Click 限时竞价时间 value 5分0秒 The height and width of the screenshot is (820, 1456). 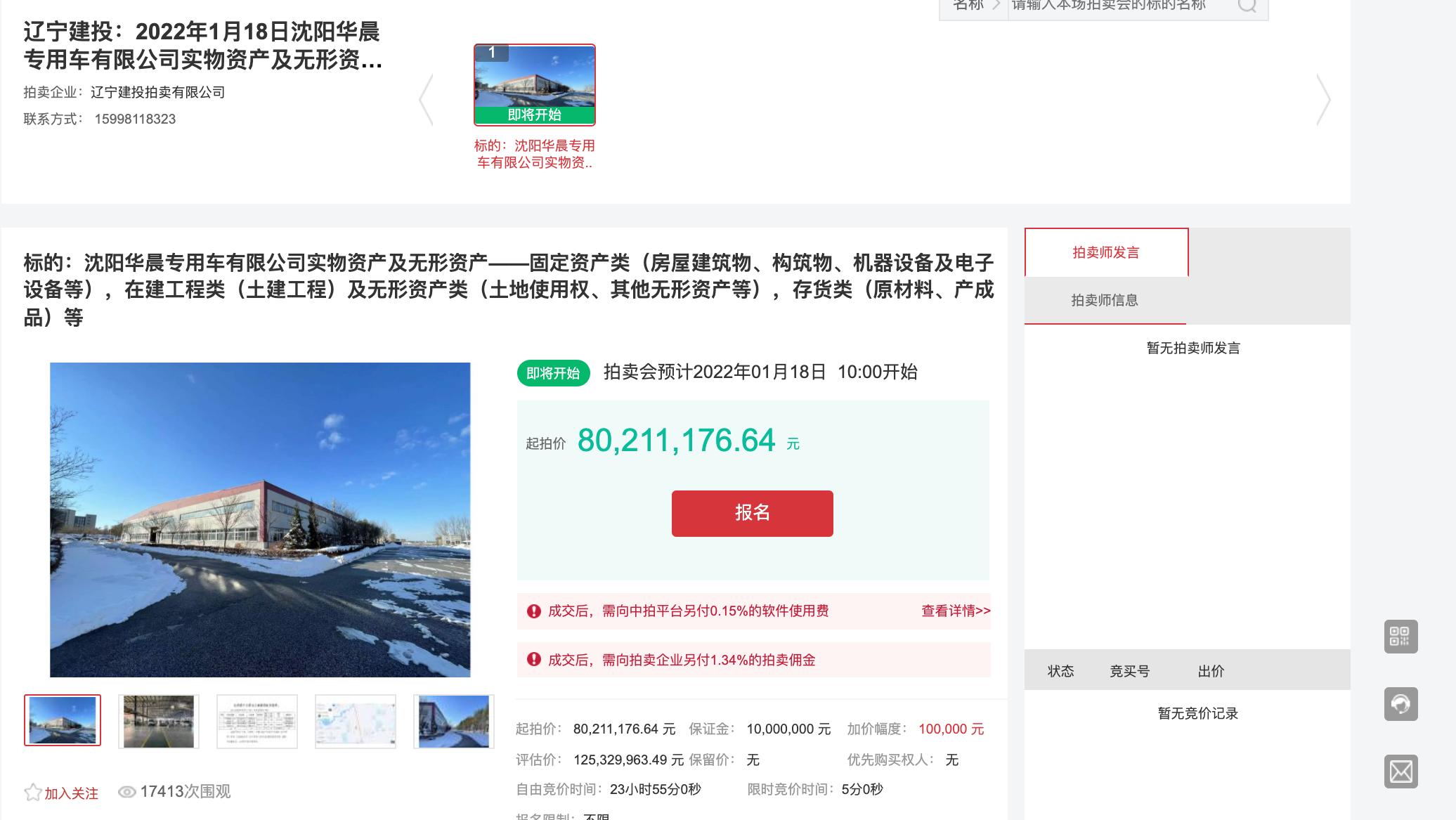click(x=862, y=789)
